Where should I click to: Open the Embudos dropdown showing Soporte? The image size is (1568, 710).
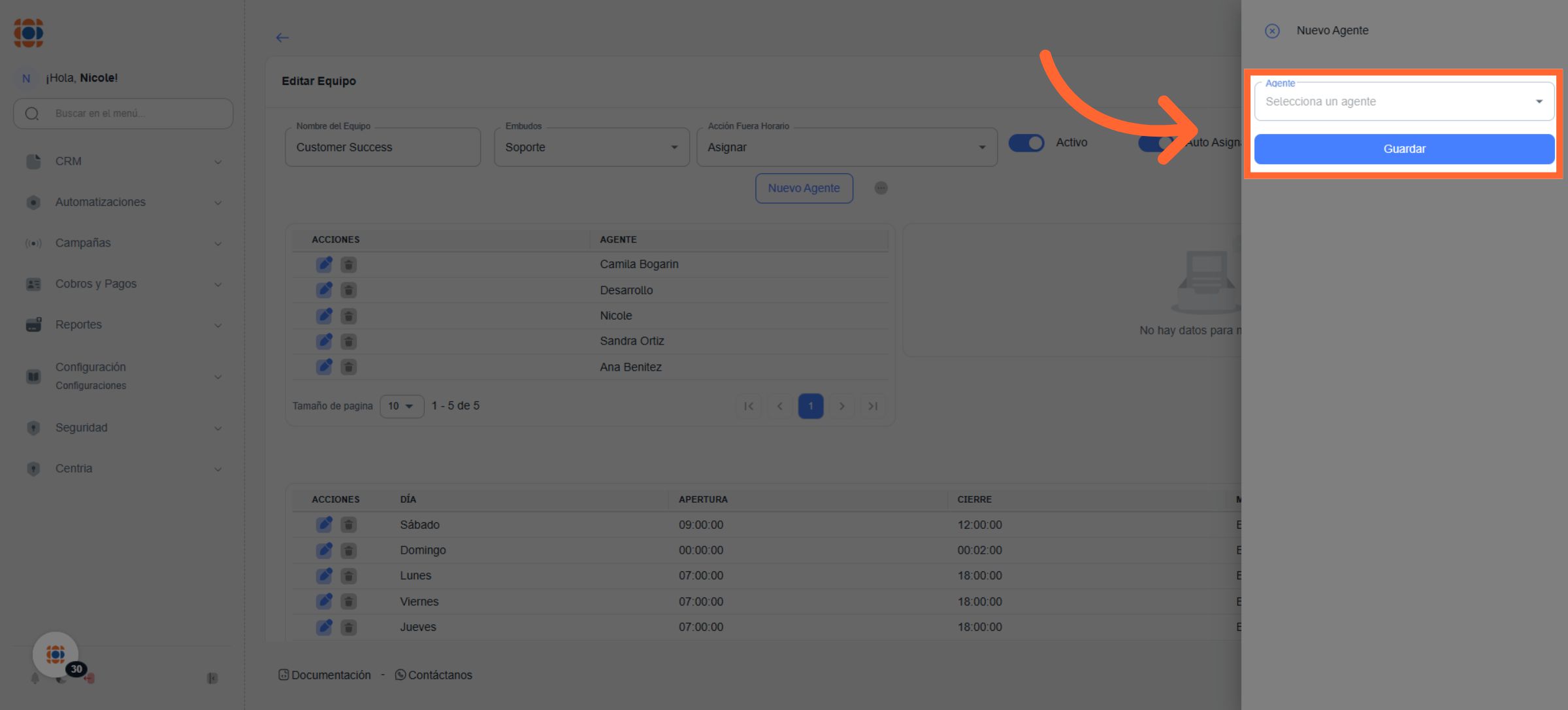point(591,148)
